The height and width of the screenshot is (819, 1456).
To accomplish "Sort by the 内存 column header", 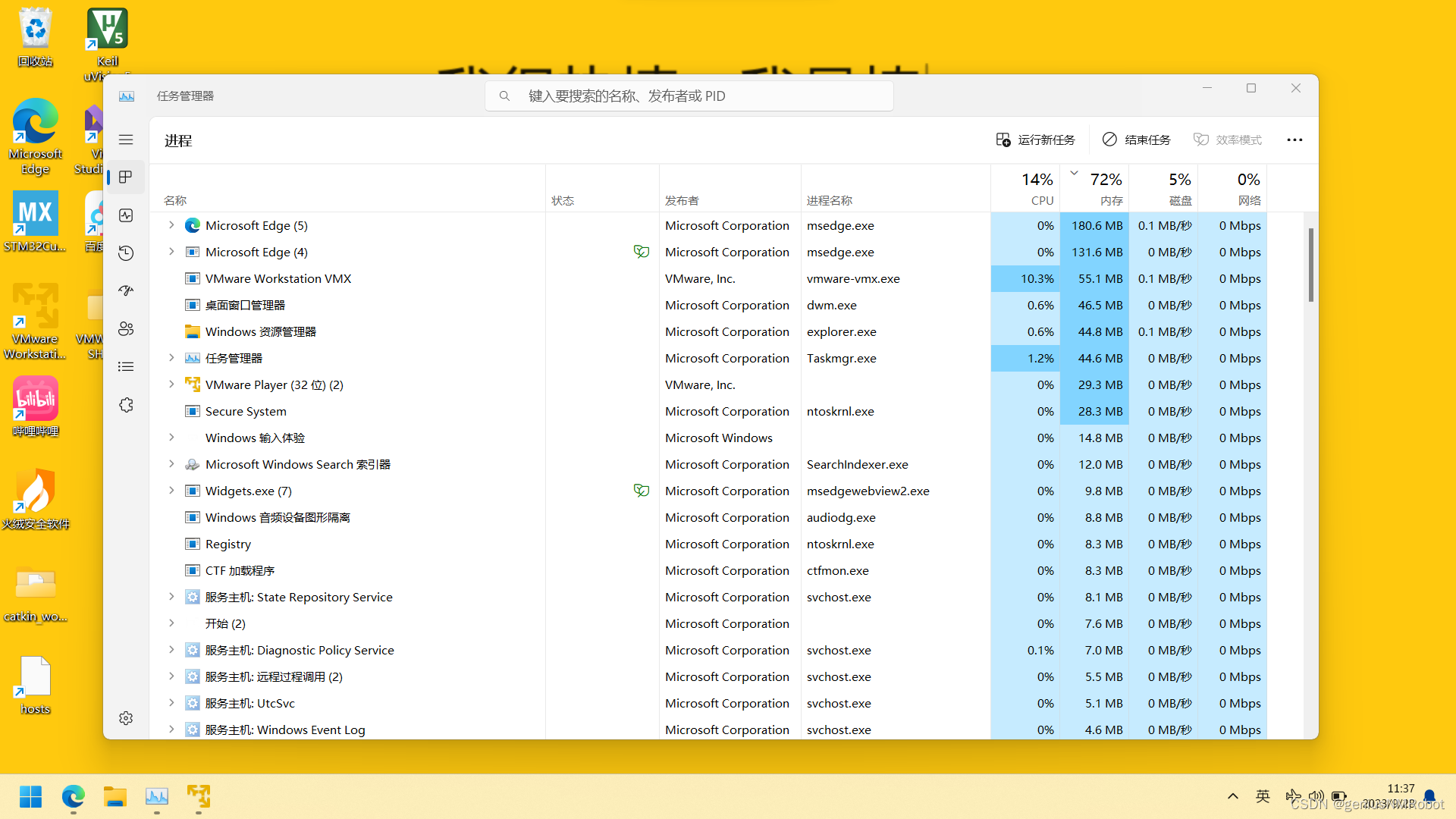I will 1094,188.
